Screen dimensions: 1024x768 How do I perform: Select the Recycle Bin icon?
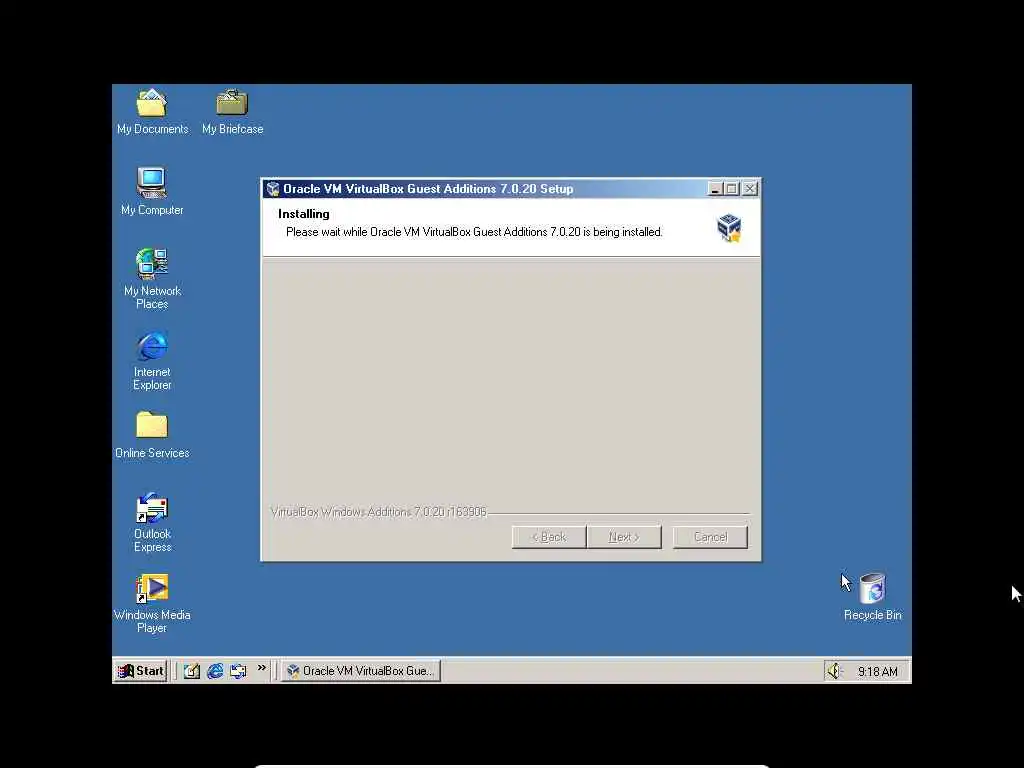(x=872, y=597)
